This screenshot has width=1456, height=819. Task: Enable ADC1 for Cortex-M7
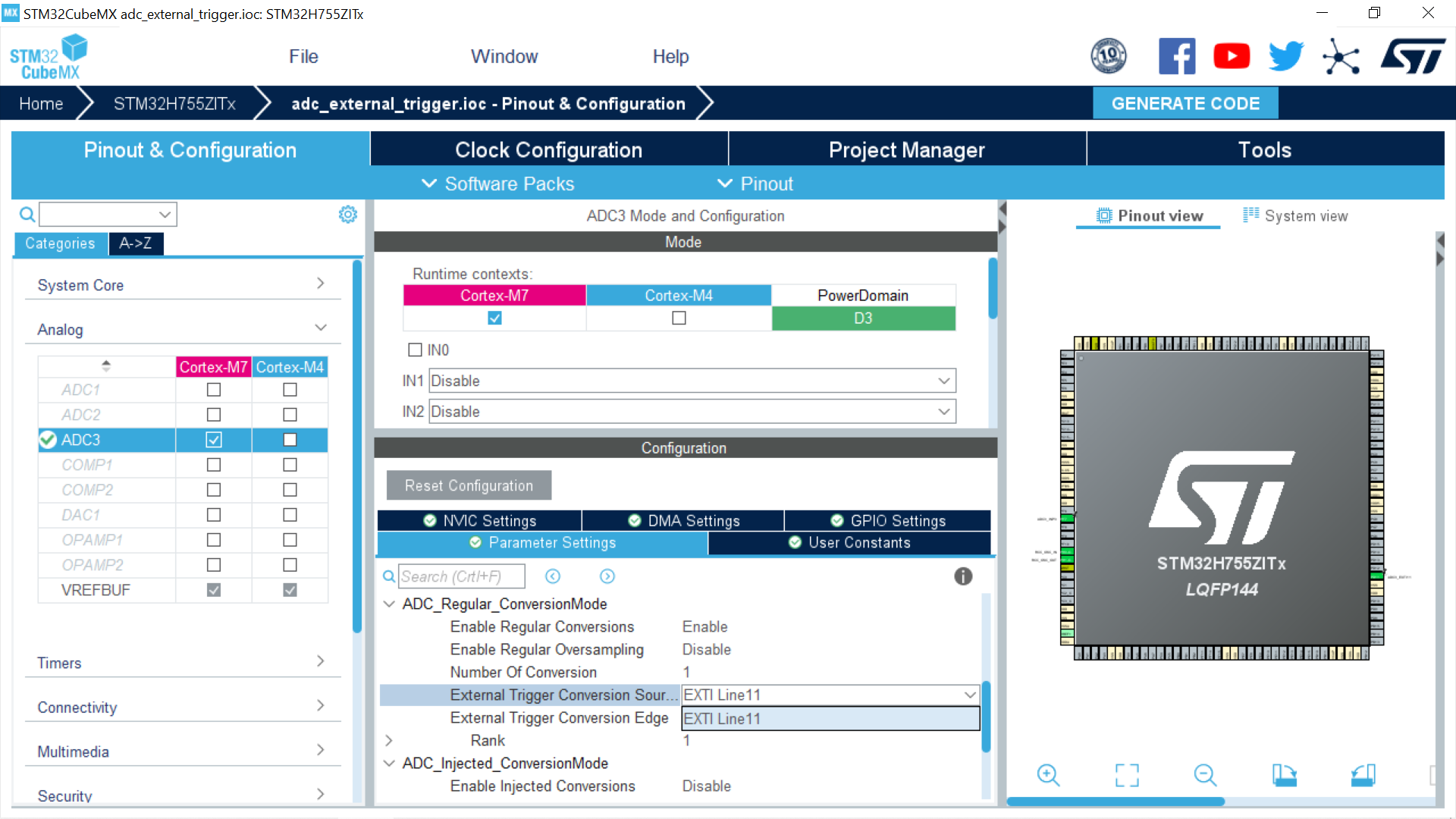tap(214, 390)
